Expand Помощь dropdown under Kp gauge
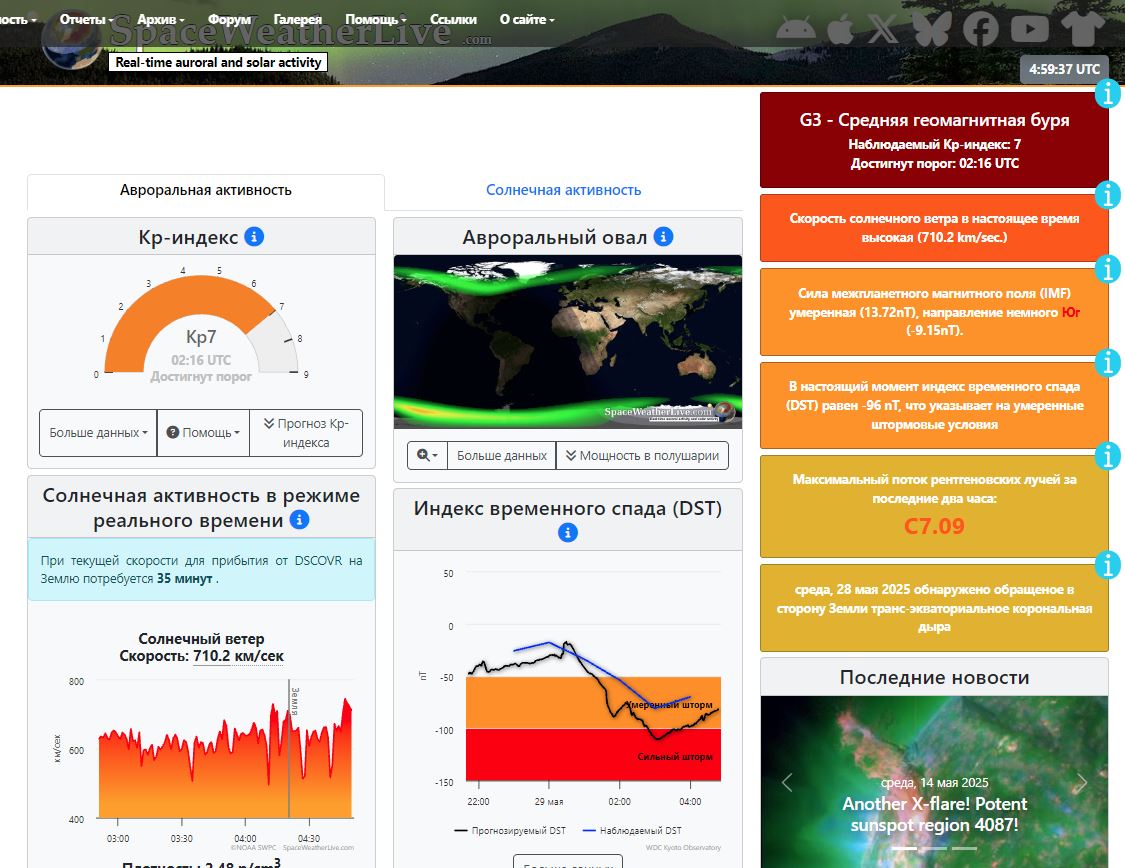 [203, 433]
